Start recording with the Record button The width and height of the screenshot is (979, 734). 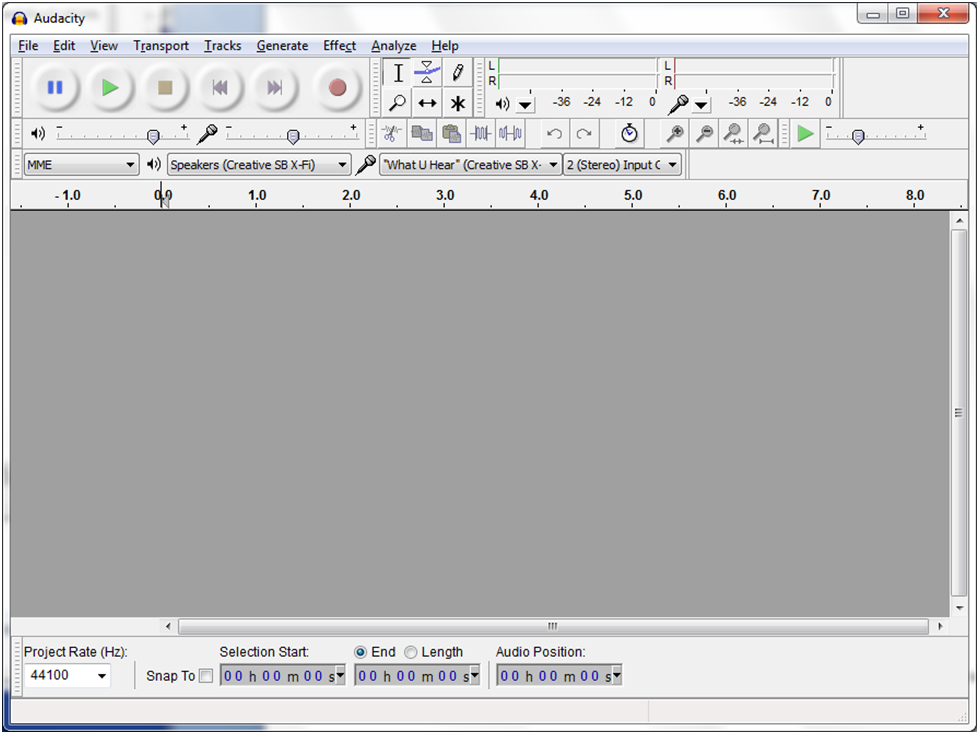[x=338, y=87]
